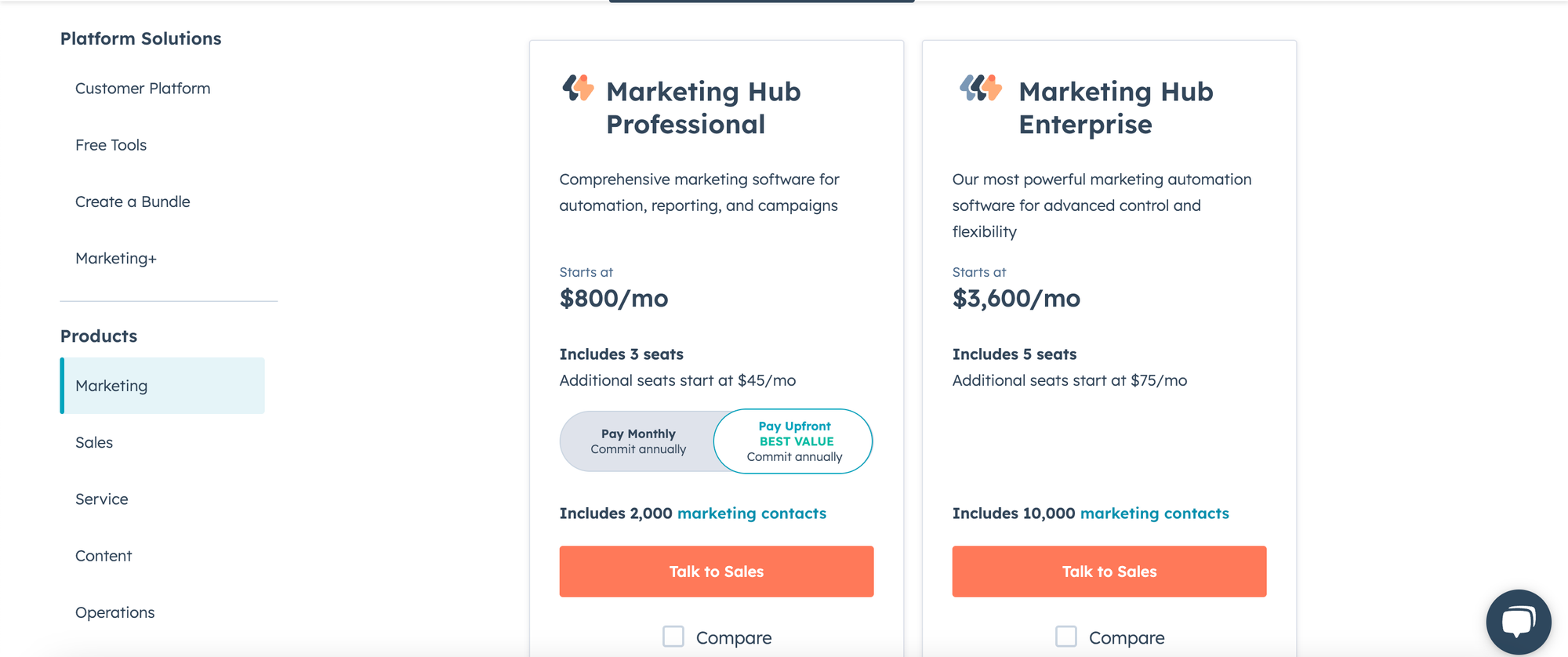Image resolution: width=1568 pixels, height=657 pixels.
Task: Open the Content product category
Action: point(103,555)
